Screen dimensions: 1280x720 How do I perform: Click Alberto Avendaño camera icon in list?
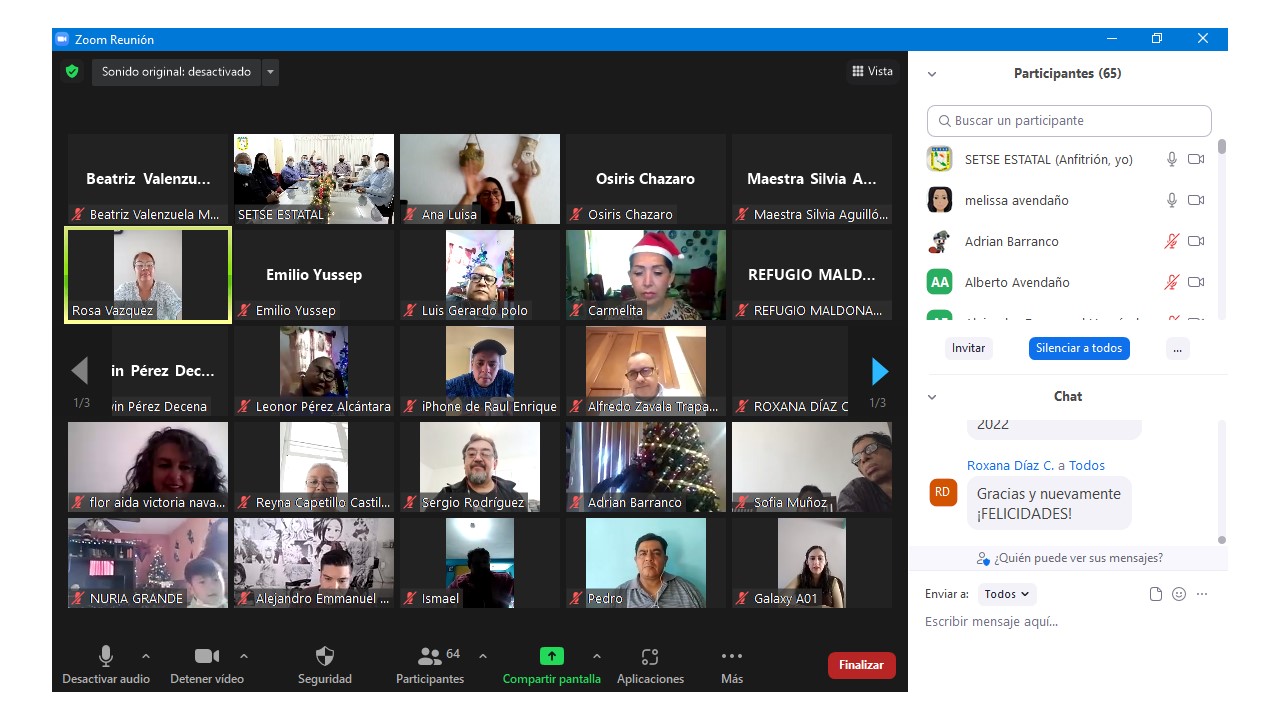click(x=1196, y=282)
